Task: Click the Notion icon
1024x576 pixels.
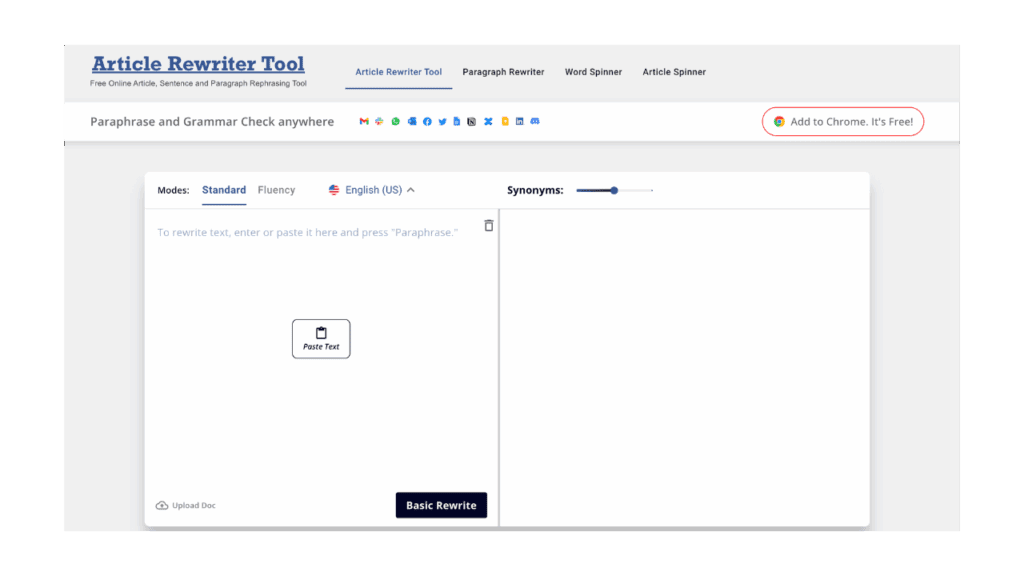Action: coord(472,121)
